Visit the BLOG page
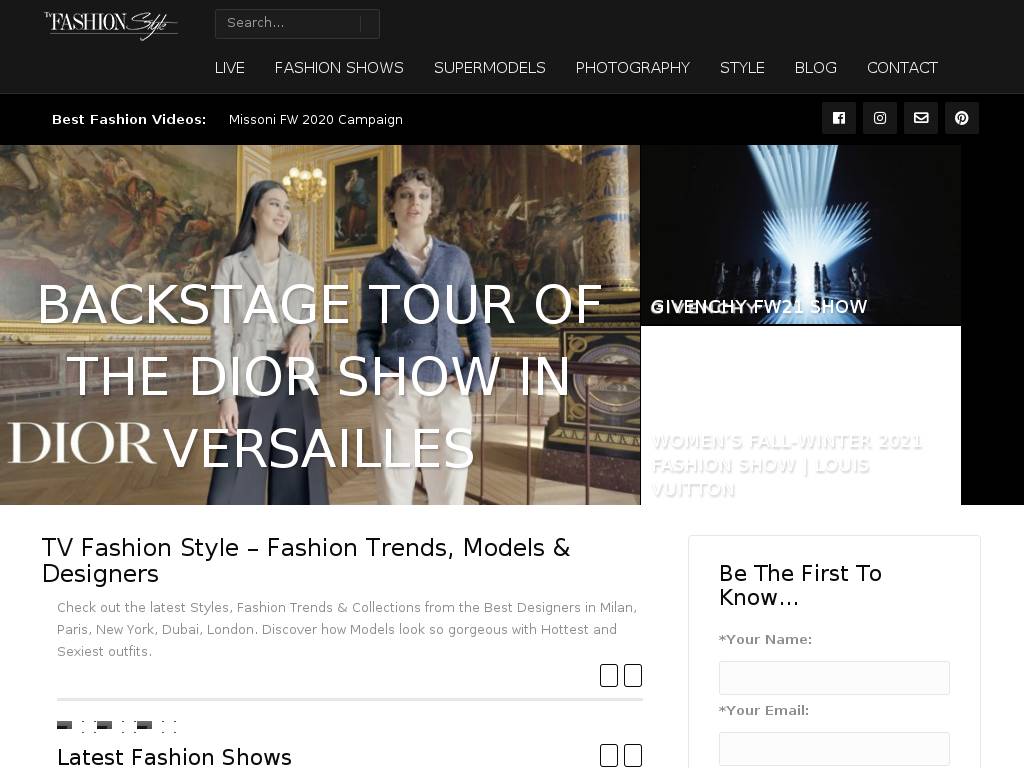 pyautogui.click(x=816, y=68)
